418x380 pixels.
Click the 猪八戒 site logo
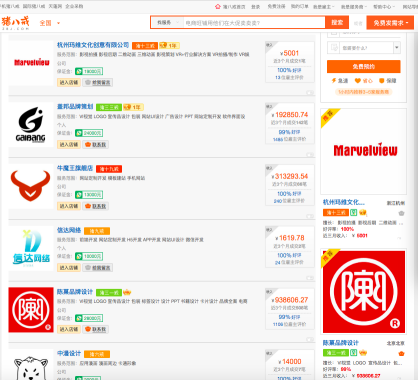(x=15, y=23)
